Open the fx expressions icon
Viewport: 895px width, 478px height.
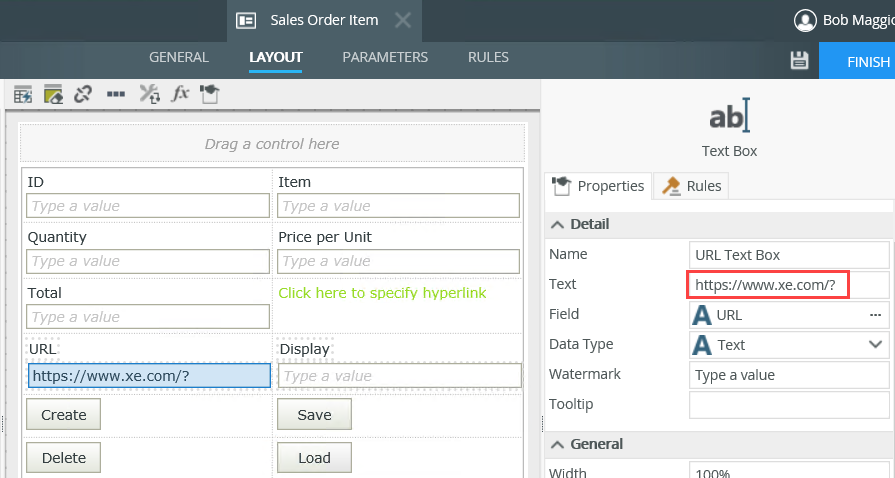[180, 94]
